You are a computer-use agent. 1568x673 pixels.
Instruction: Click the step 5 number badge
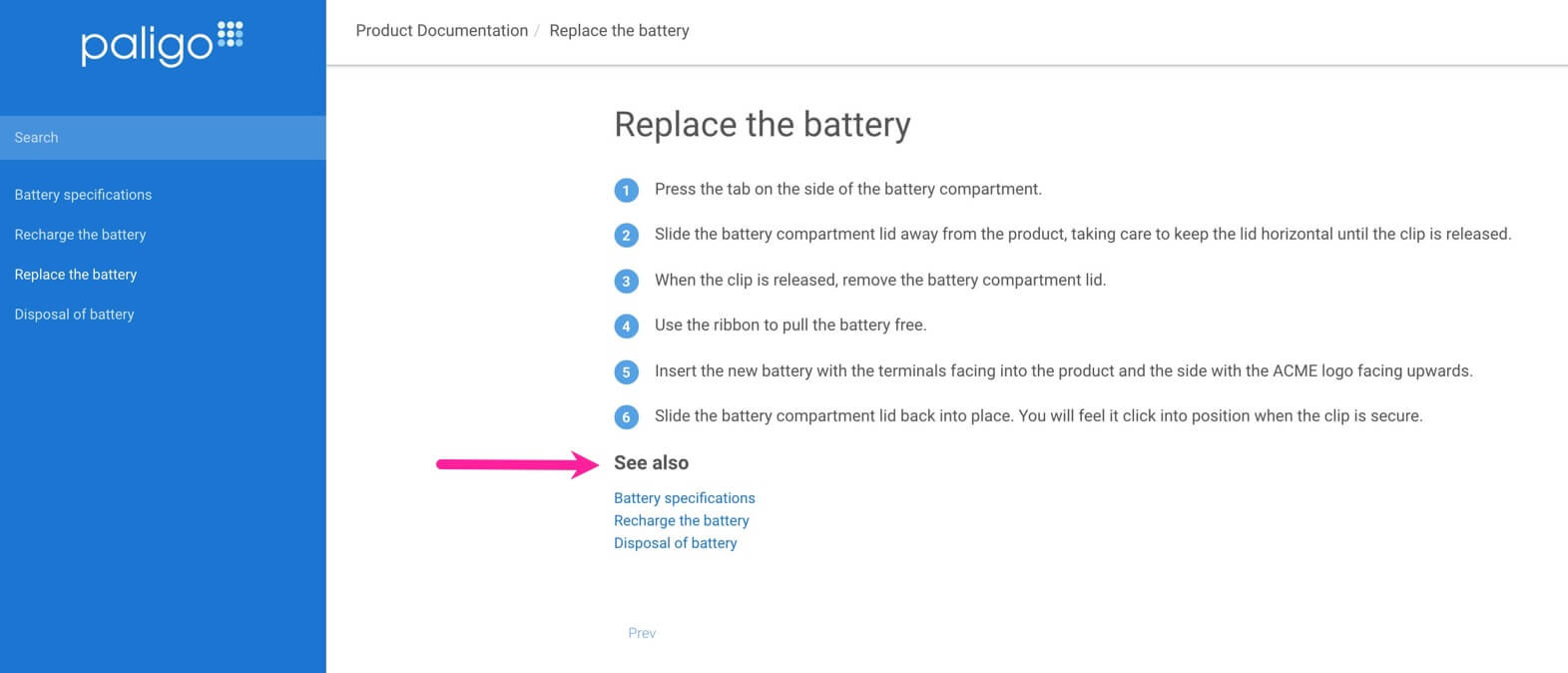[x=626, y=371]
